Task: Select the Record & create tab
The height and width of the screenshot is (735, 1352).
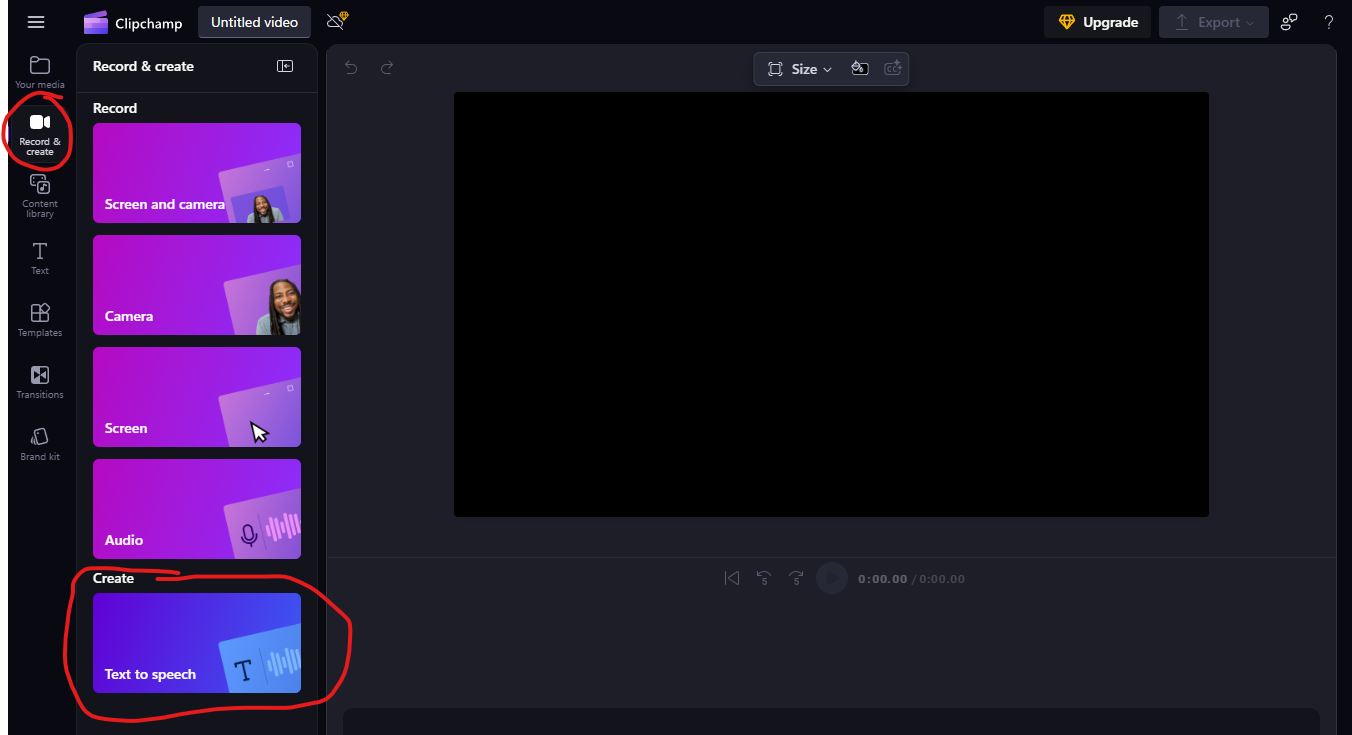Action: (40, 133)
